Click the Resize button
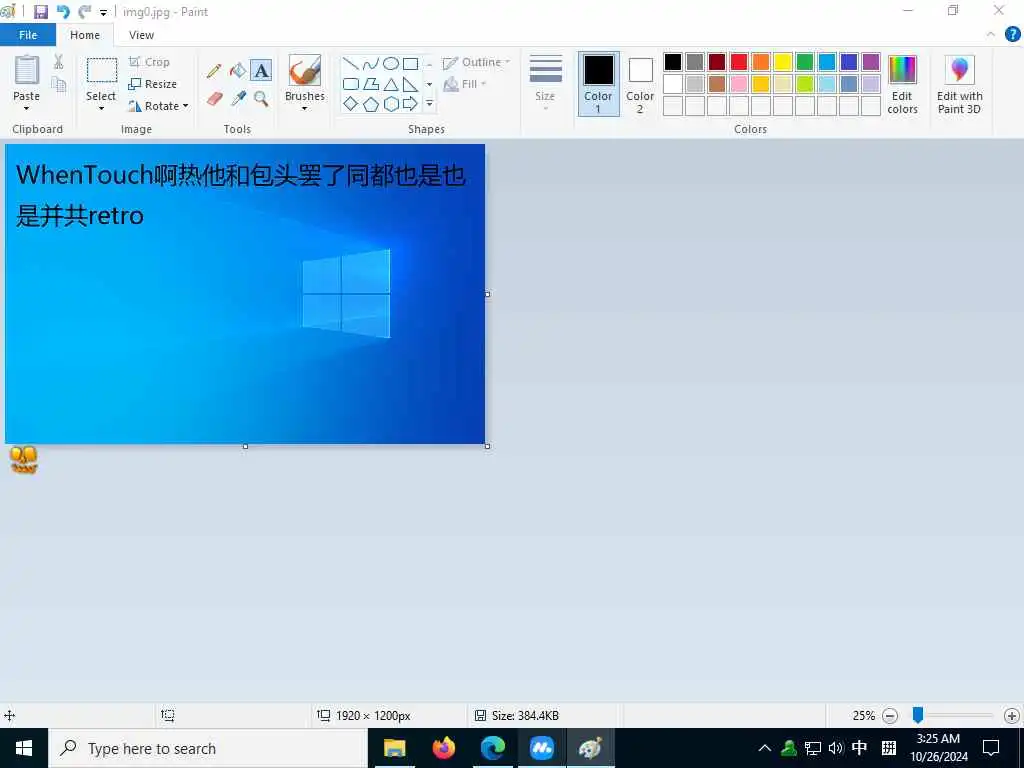This screenshot has height=768, width=1024. (x=153, y=84)
